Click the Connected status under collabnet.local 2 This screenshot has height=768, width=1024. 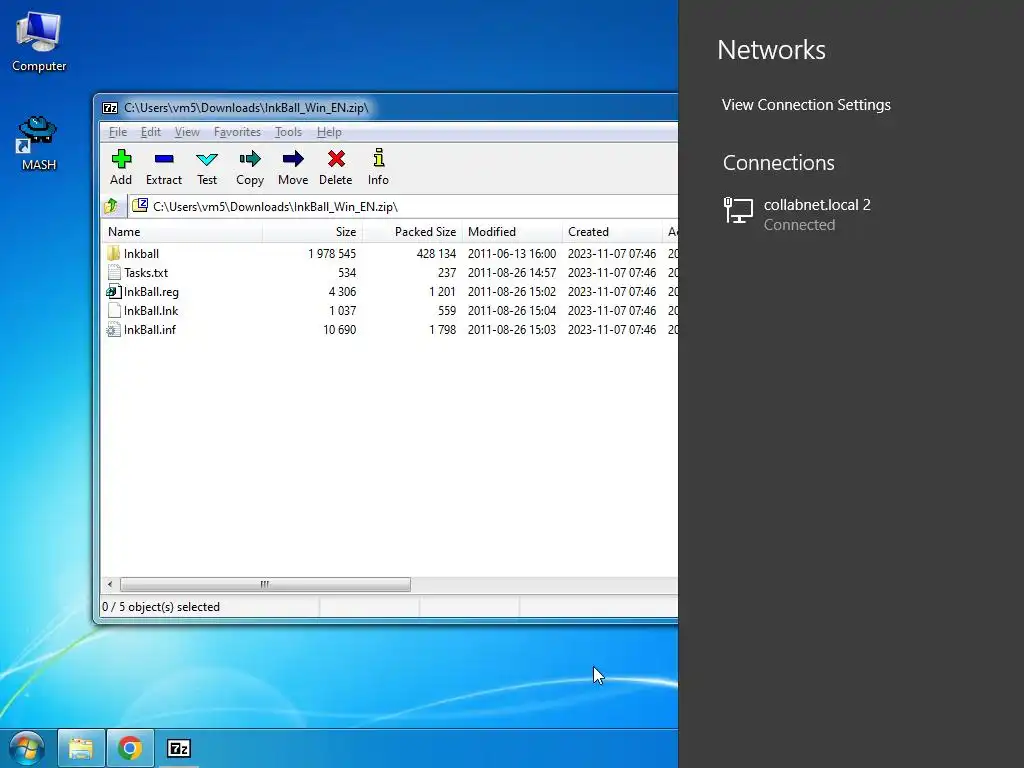pyautogui.click(x=799, y=225)
